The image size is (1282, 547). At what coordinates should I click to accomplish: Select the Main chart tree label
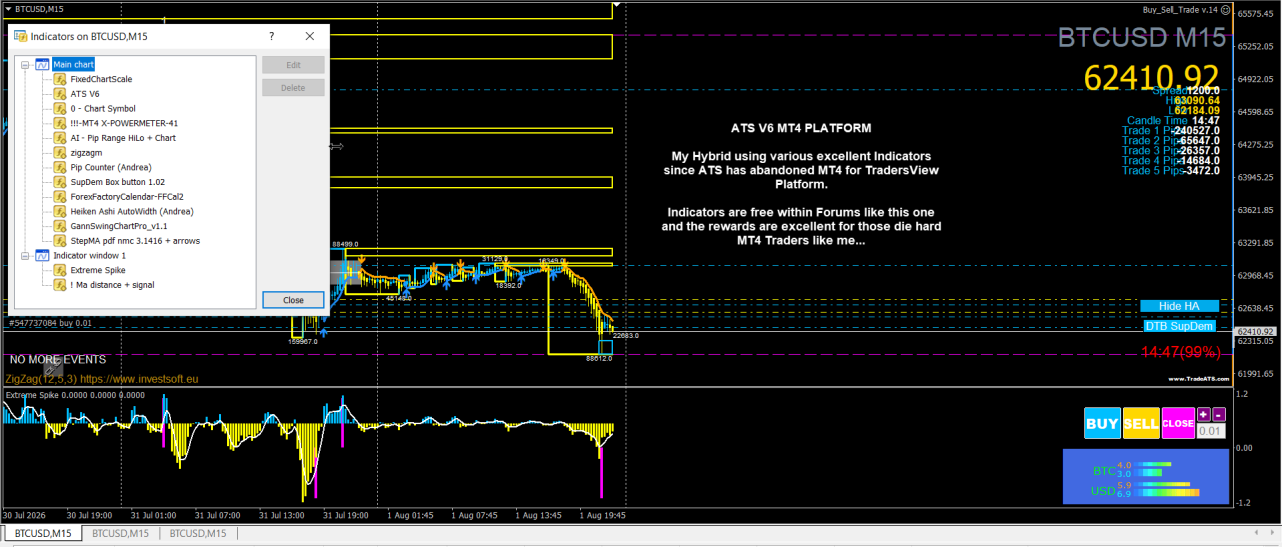click(74, 64)
